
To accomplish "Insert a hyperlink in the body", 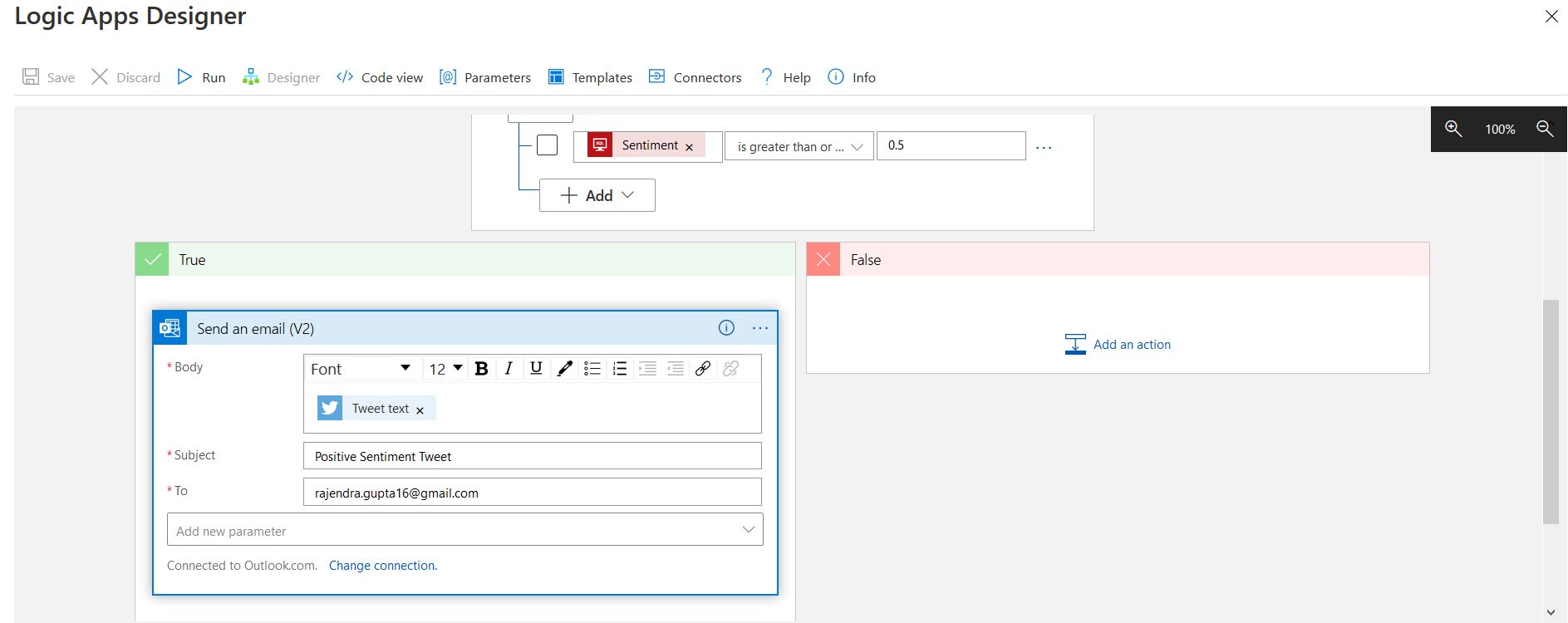I will [x=703, y=369].
